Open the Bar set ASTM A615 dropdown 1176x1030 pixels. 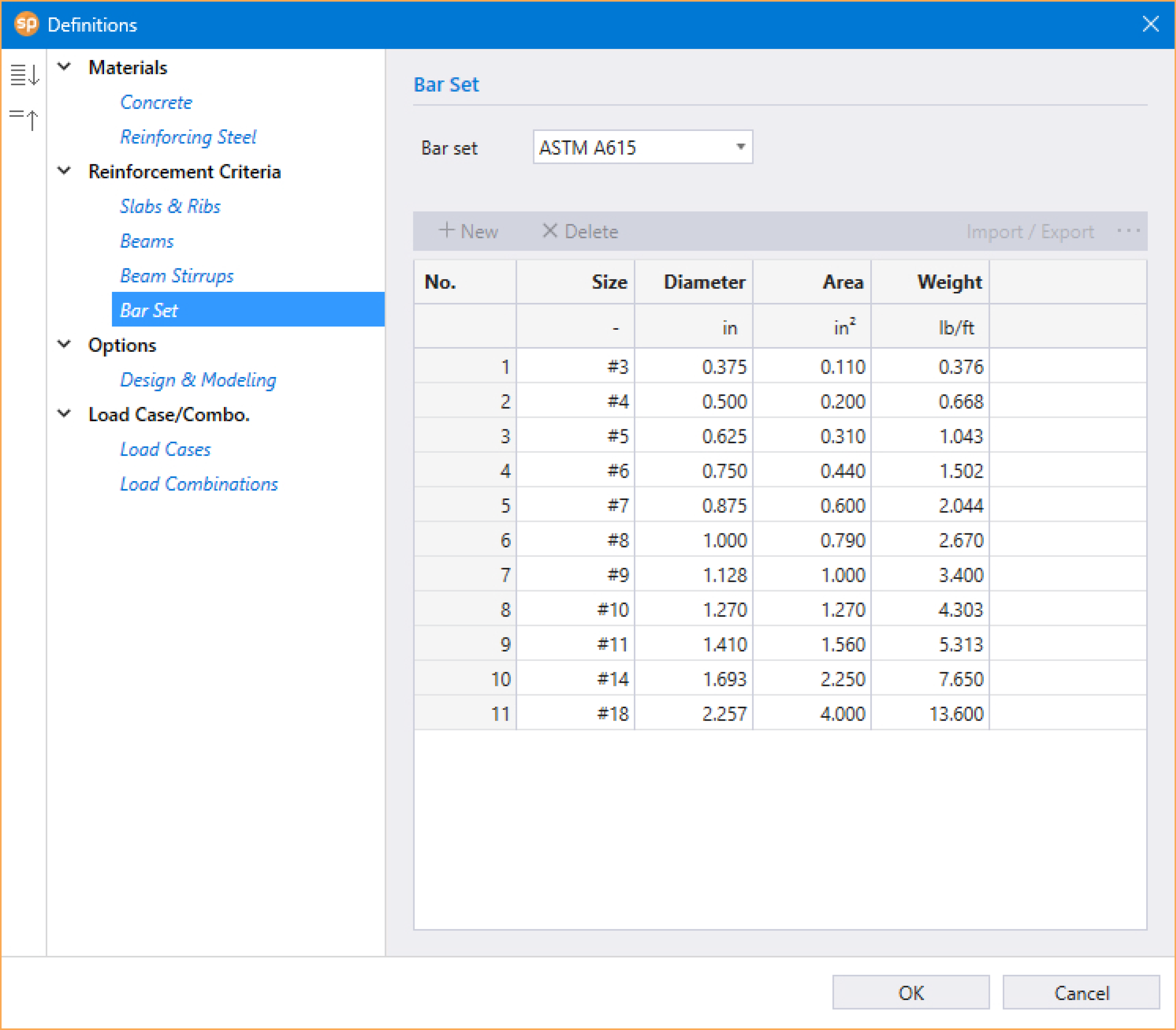tap(643, 147)
